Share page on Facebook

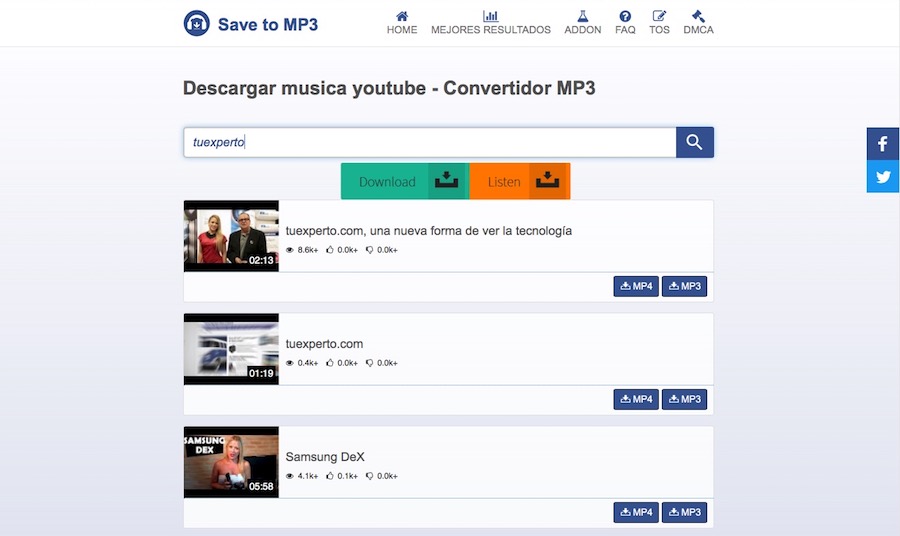(883, 144)
